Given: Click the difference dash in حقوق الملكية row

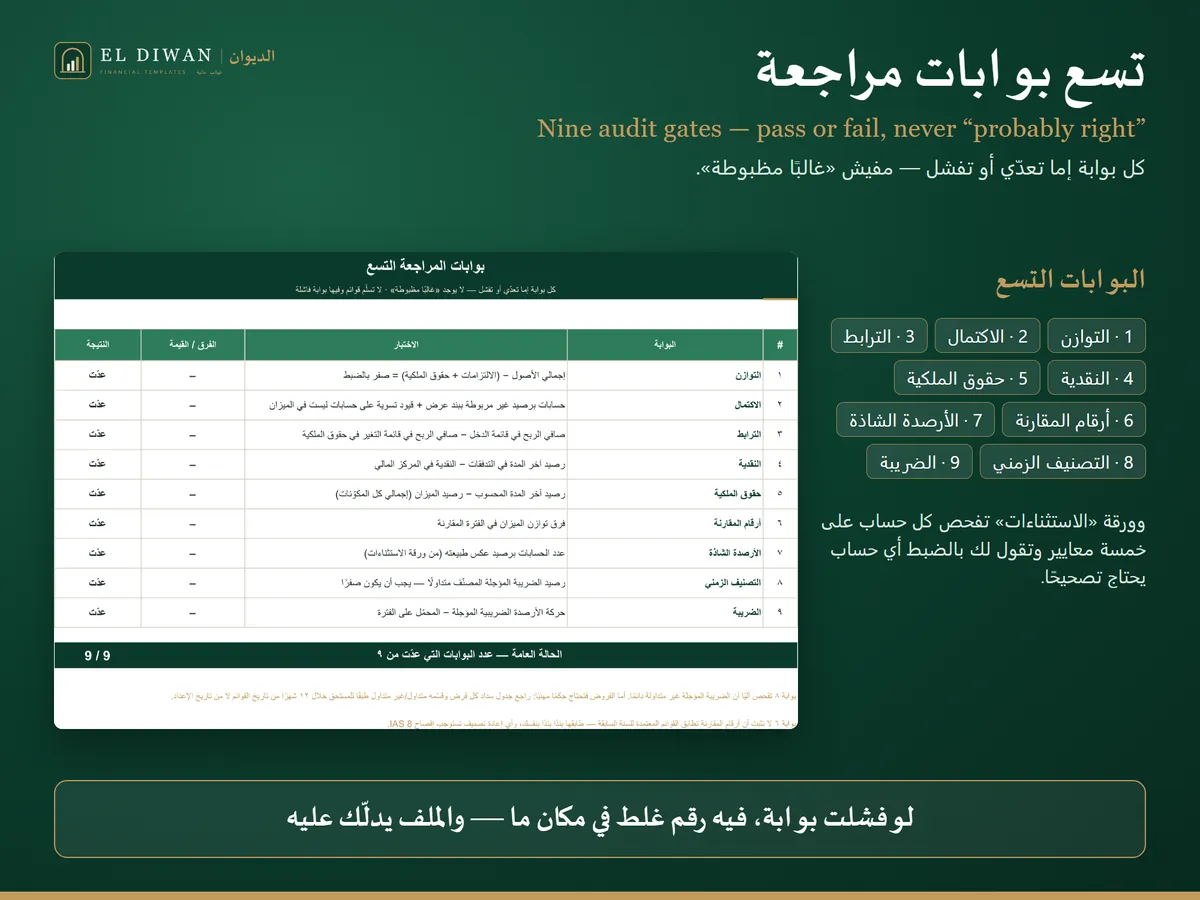Looking at the screenshot, I should (192, 494).
